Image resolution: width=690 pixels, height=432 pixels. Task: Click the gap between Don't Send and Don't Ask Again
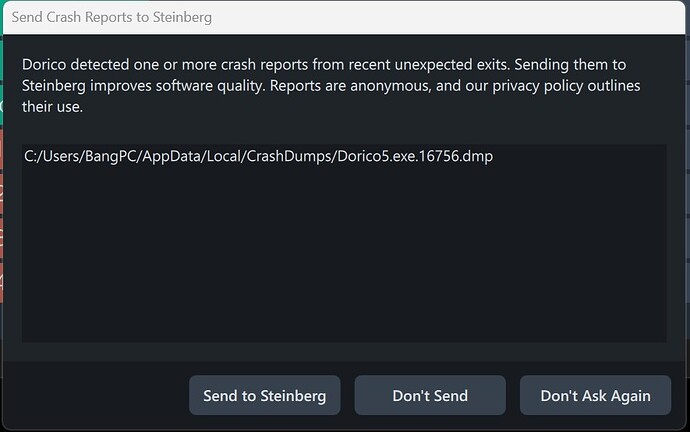513,395
